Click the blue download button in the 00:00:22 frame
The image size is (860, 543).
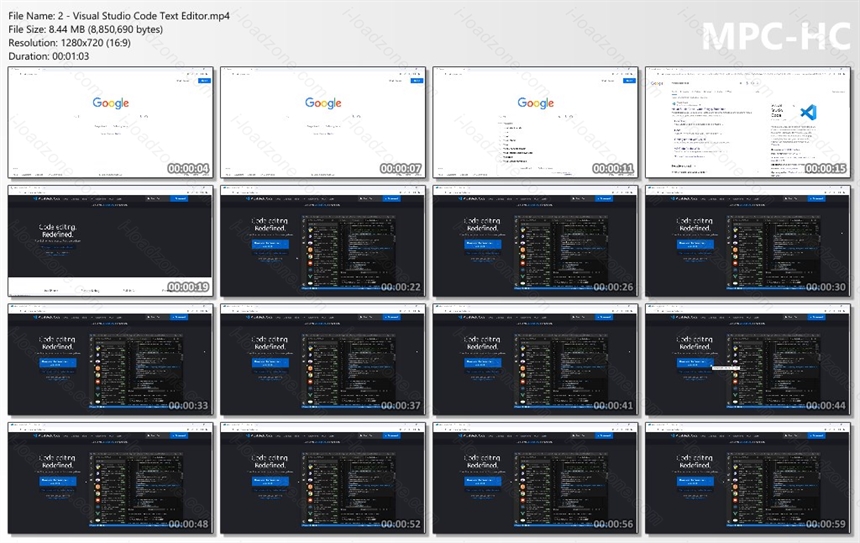270,244
